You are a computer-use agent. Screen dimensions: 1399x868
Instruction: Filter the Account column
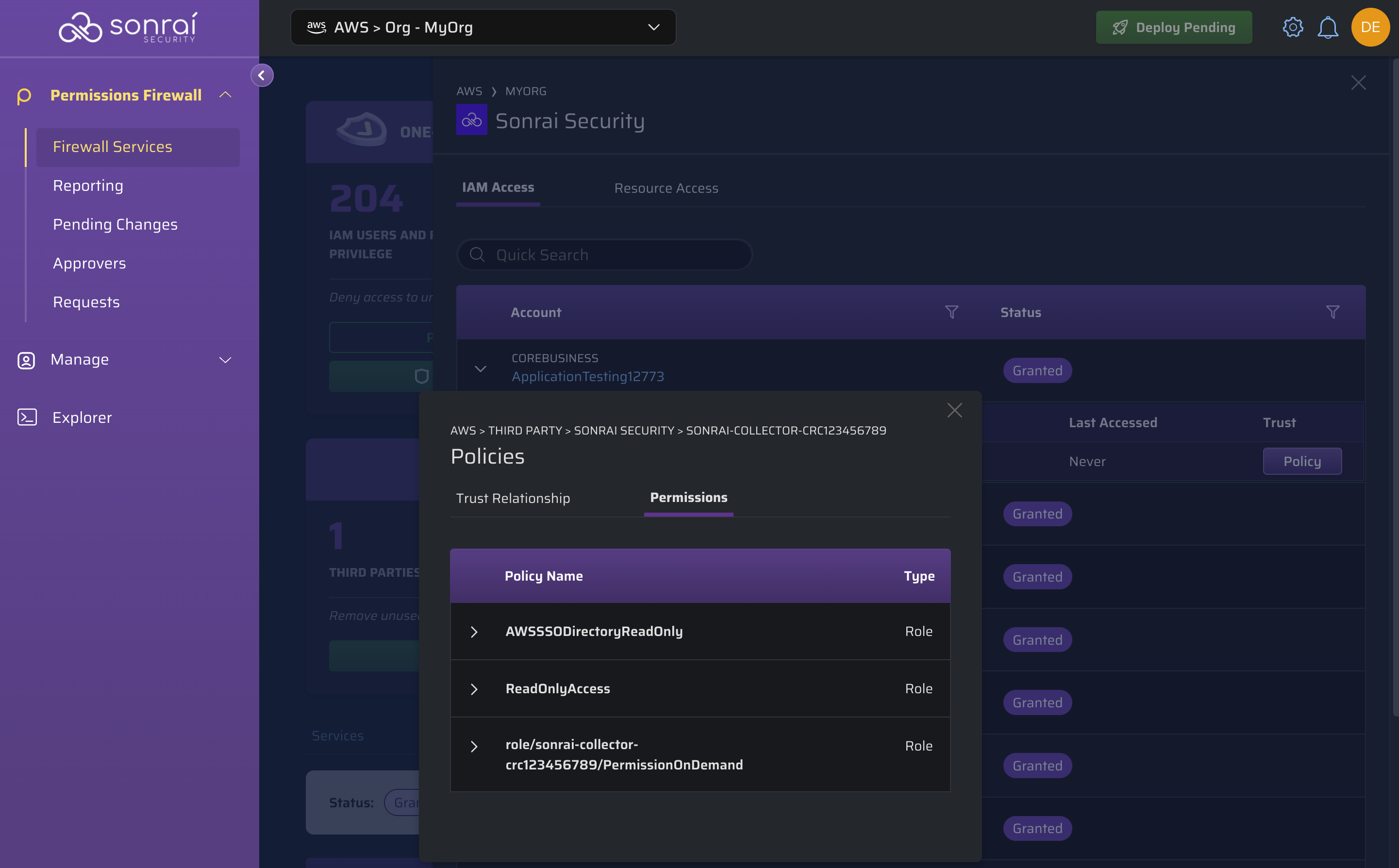(x=951, y=312)
